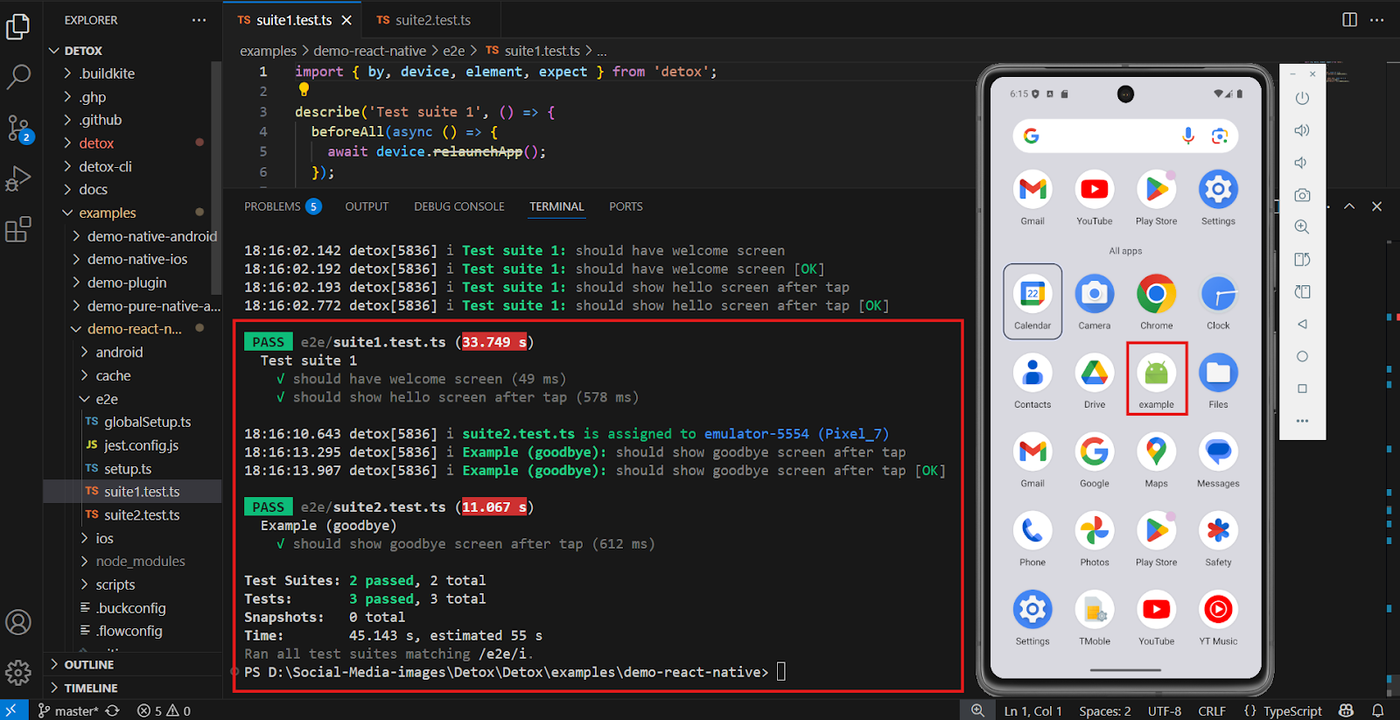The width and height of the screenshot is (1400, 720).
Task: Click emulator volume down icon
Action: [x=1302, y=162]
